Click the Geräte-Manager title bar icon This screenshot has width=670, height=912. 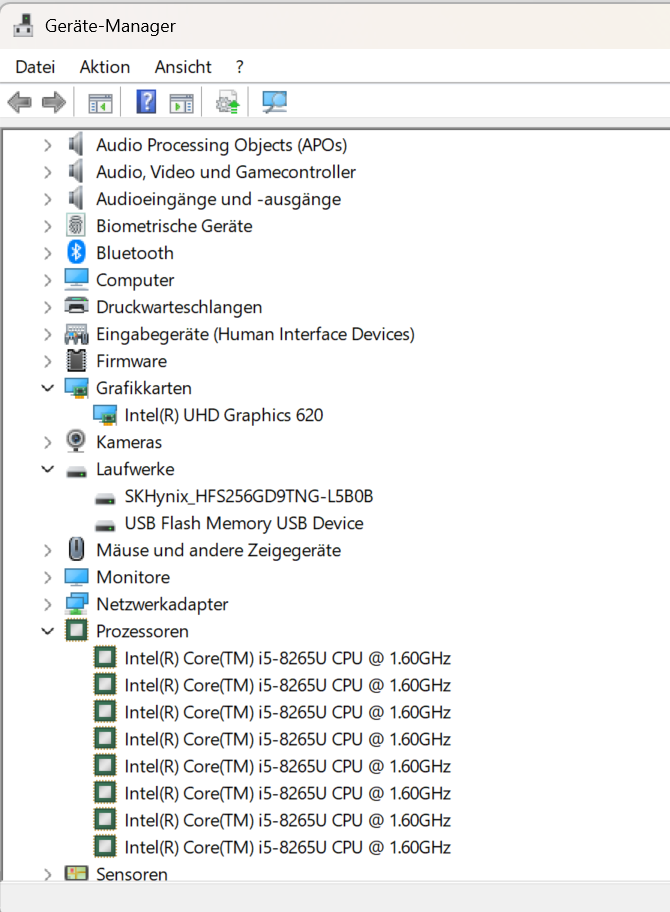[x=23, y=26]
